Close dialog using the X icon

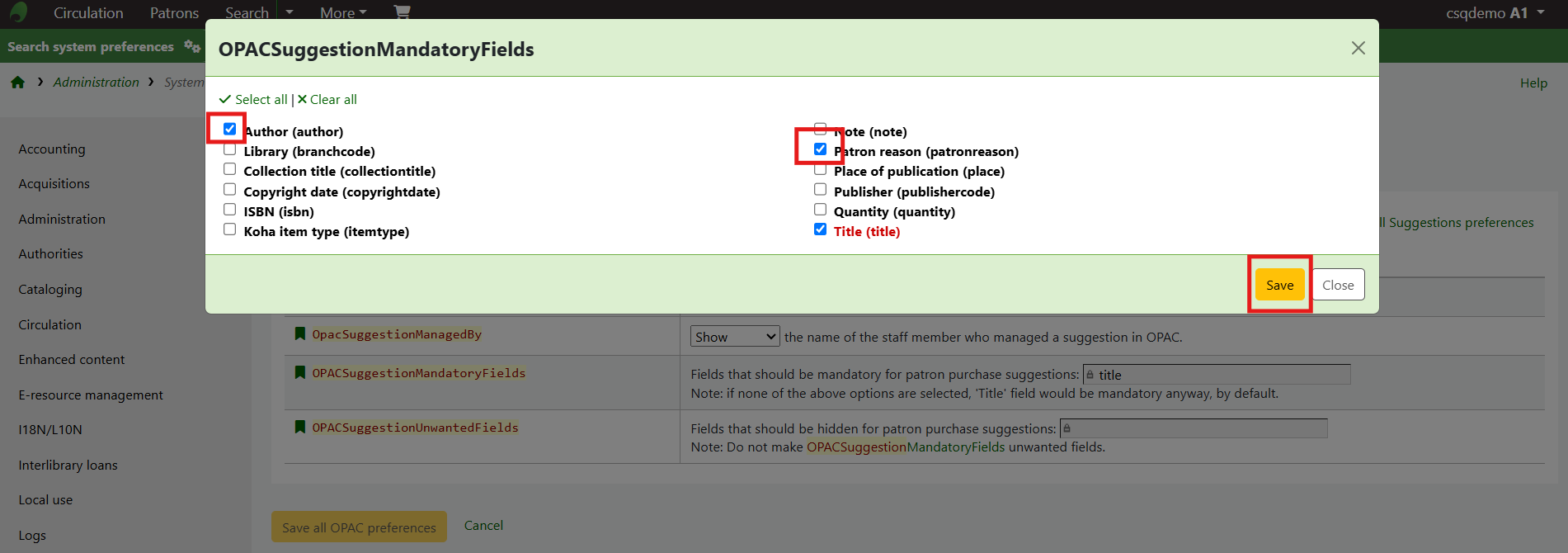(1358, 48)
